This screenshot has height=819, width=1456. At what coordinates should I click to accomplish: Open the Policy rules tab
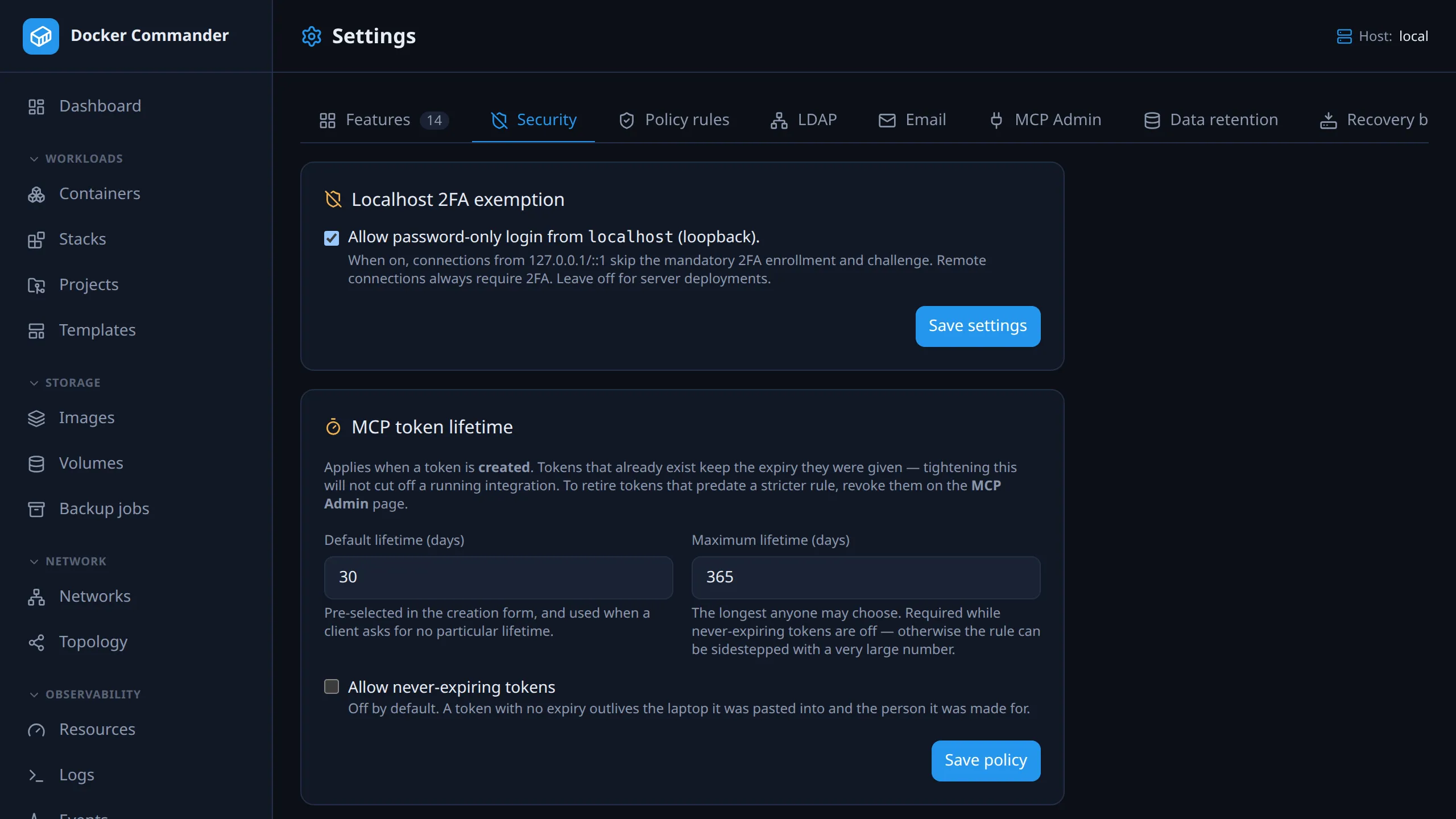[x=674, y=120]
